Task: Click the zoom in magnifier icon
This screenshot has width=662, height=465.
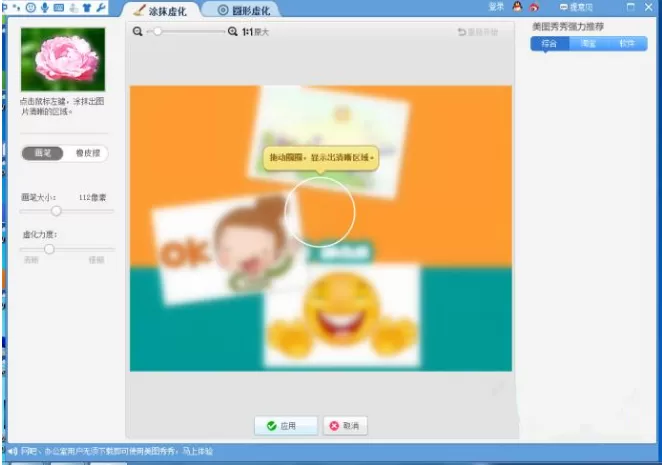Action: [233, 31]
